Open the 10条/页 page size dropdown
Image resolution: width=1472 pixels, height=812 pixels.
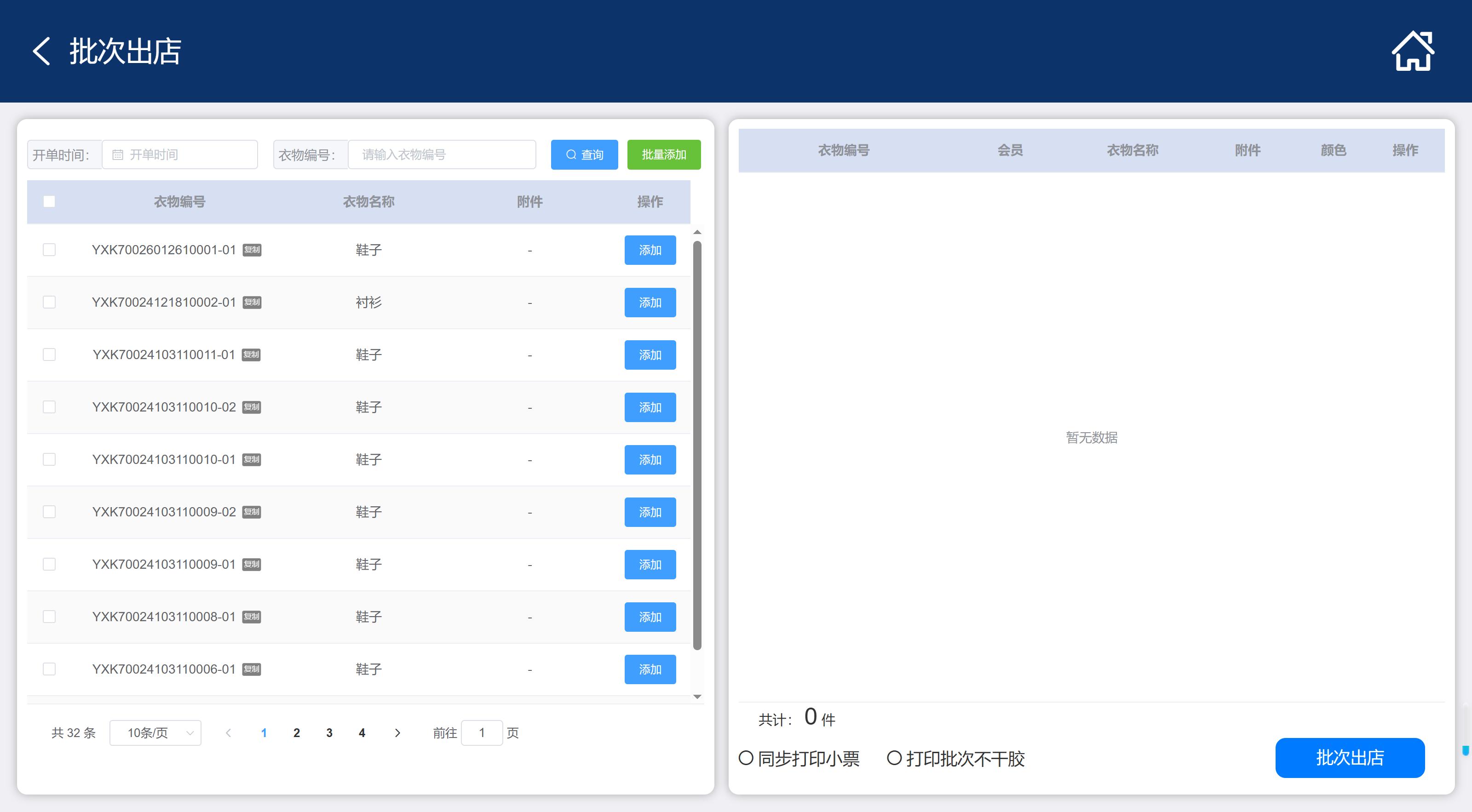(x=155, y=732)
